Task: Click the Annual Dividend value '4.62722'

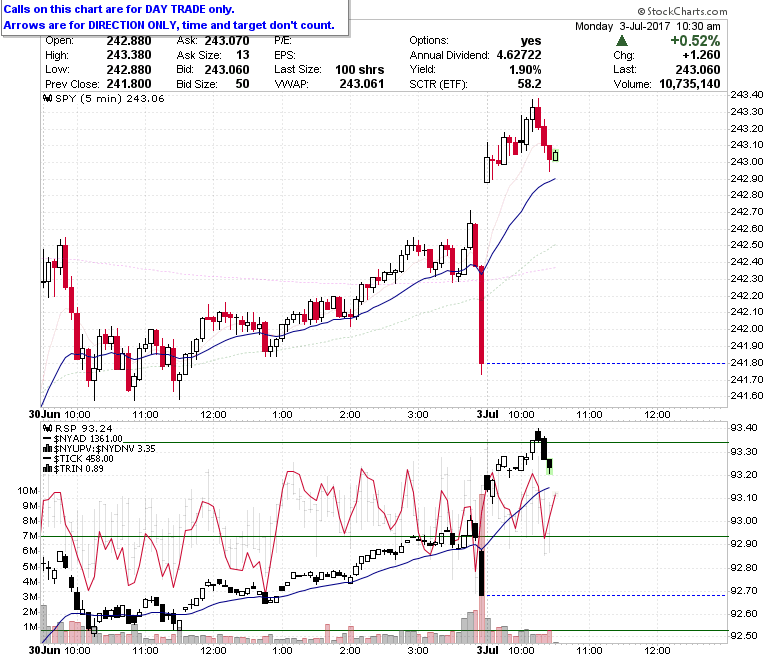Action: point(519,55)
